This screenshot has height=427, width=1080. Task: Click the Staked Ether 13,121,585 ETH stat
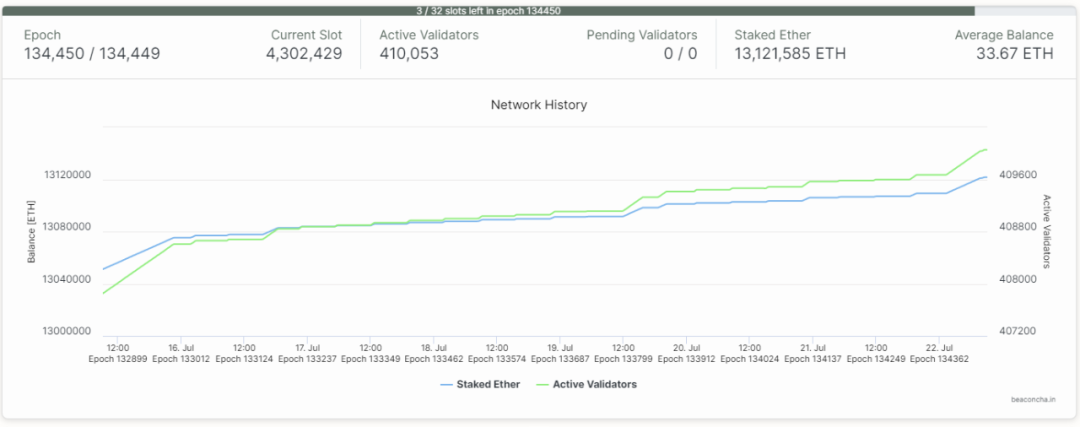(x=790, y=54)
